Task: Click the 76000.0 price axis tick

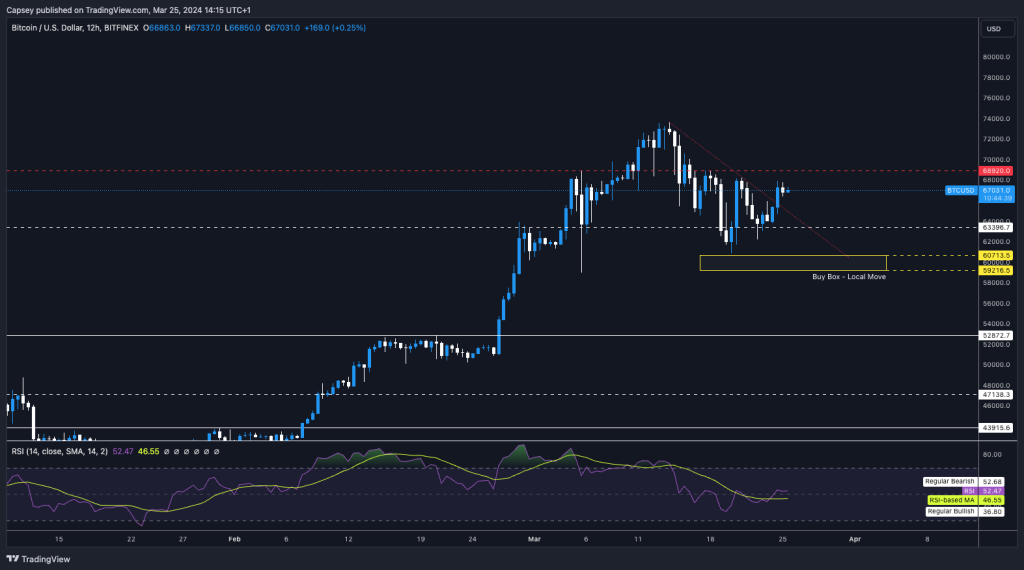Action: (x=997, y=98)
